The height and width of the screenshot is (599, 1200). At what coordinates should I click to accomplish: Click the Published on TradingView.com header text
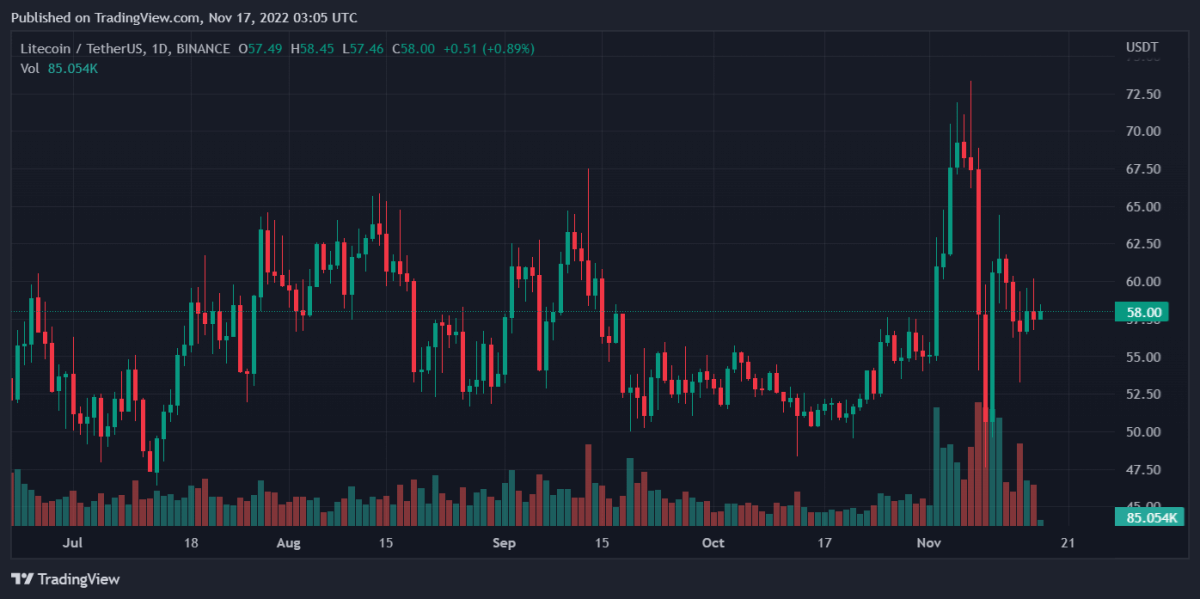tap(184, 17)
